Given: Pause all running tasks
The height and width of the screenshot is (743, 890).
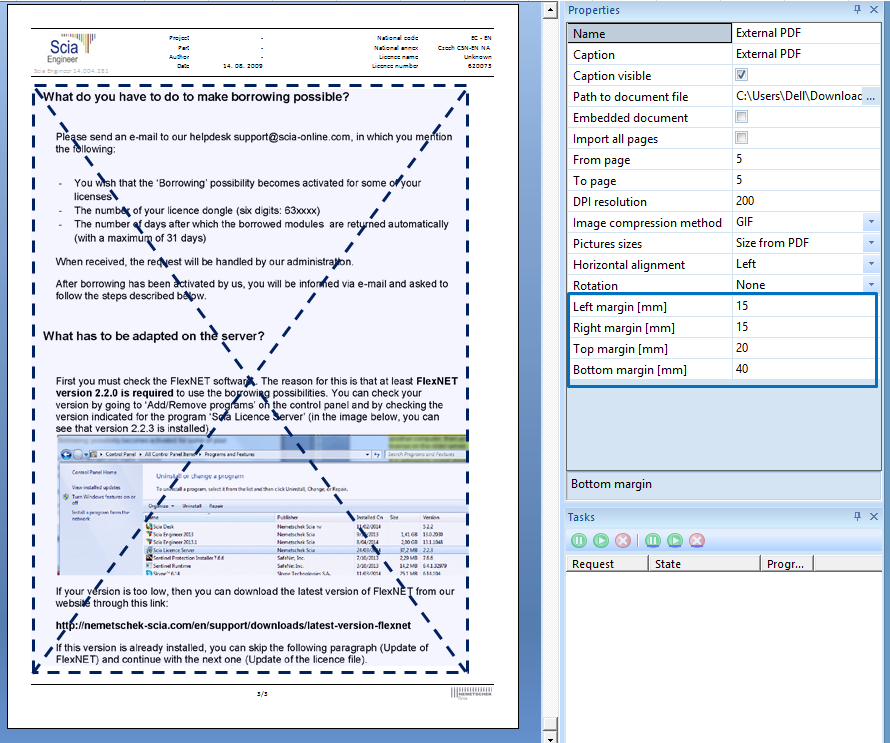Looking at the screenshot, I should [651, 539].
